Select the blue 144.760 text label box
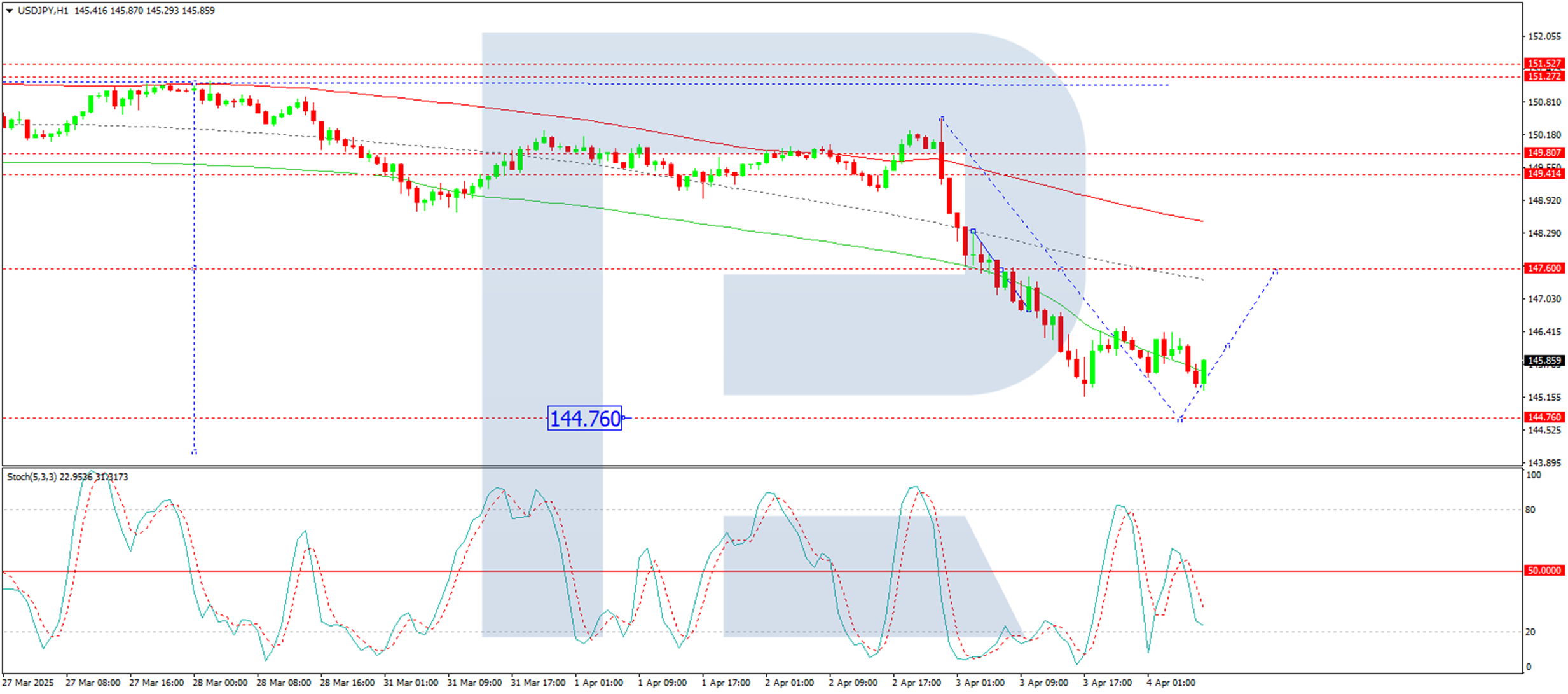Screen dimensions: 1568x694 584,419
